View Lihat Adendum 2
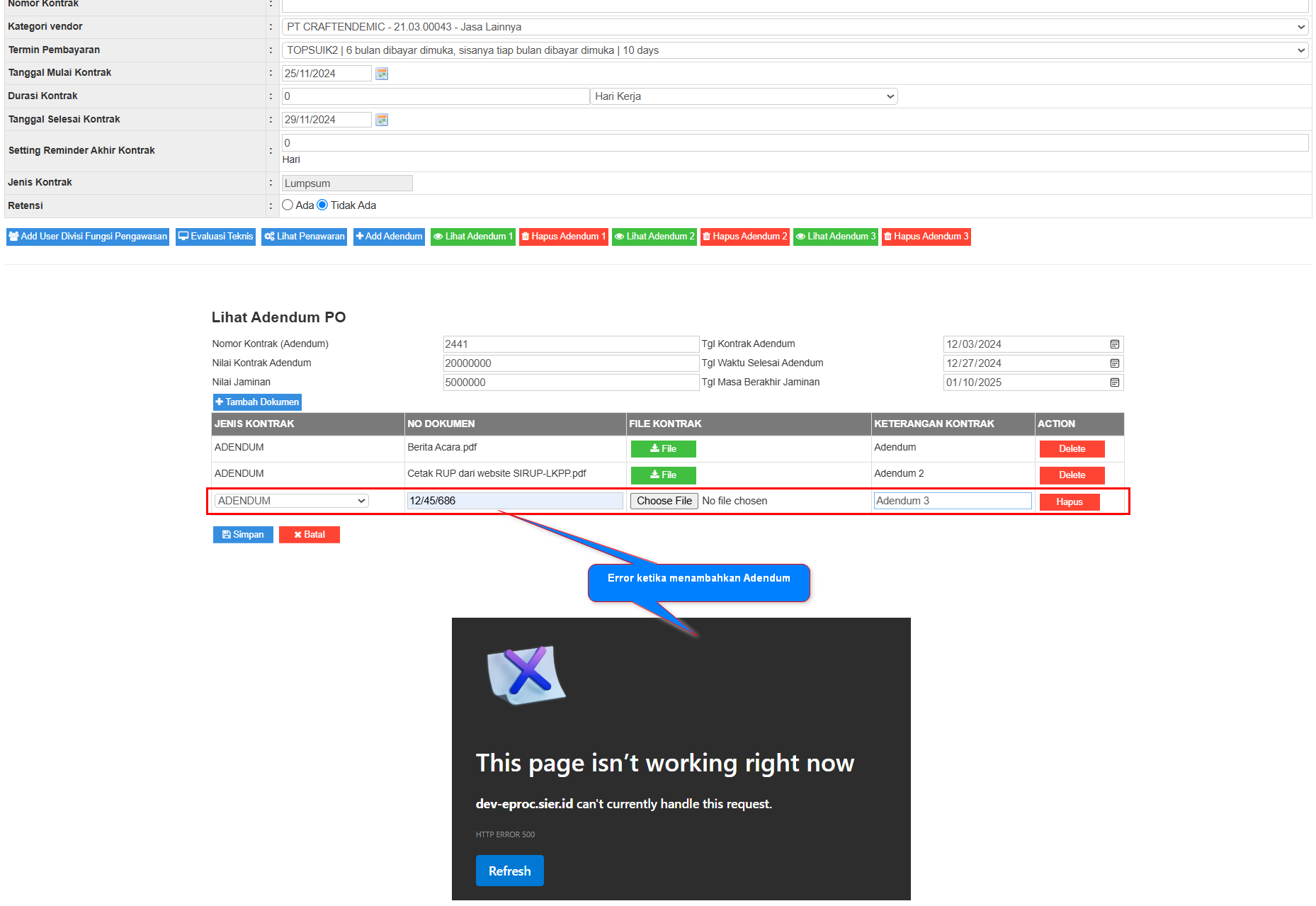 pyautogui.click(x=654, y=237)
